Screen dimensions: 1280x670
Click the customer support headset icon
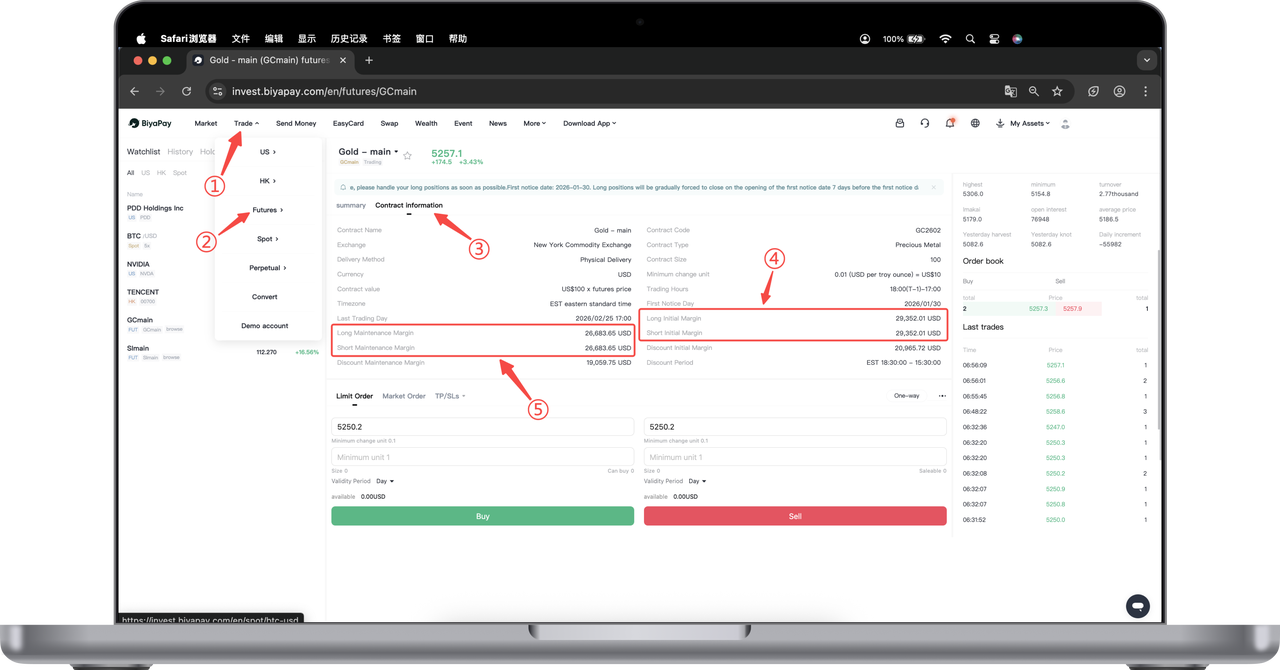click(x=924, y=123)
